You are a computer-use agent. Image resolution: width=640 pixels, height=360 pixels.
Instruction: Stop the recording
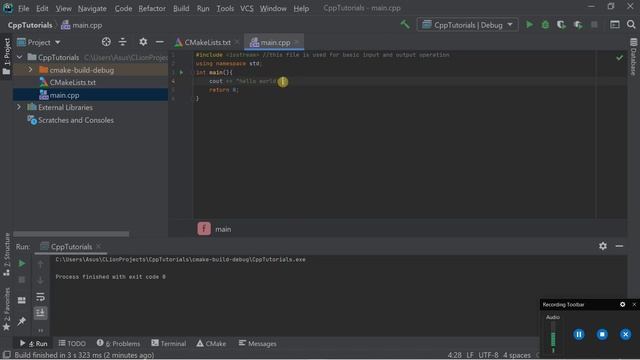(602, 334)
